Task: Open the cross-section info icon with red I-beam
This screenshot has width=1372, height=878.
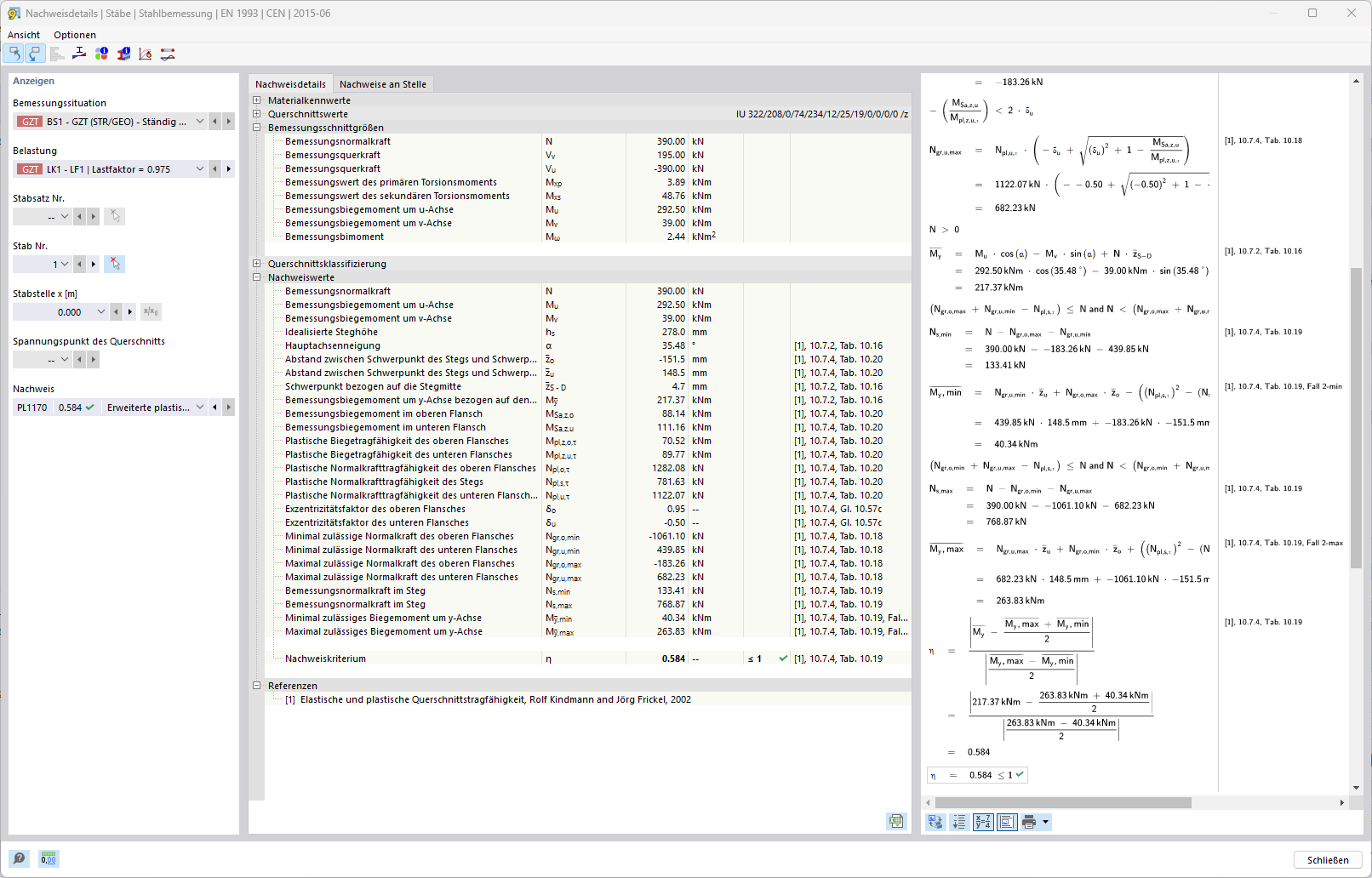Action: pos(123,54)
